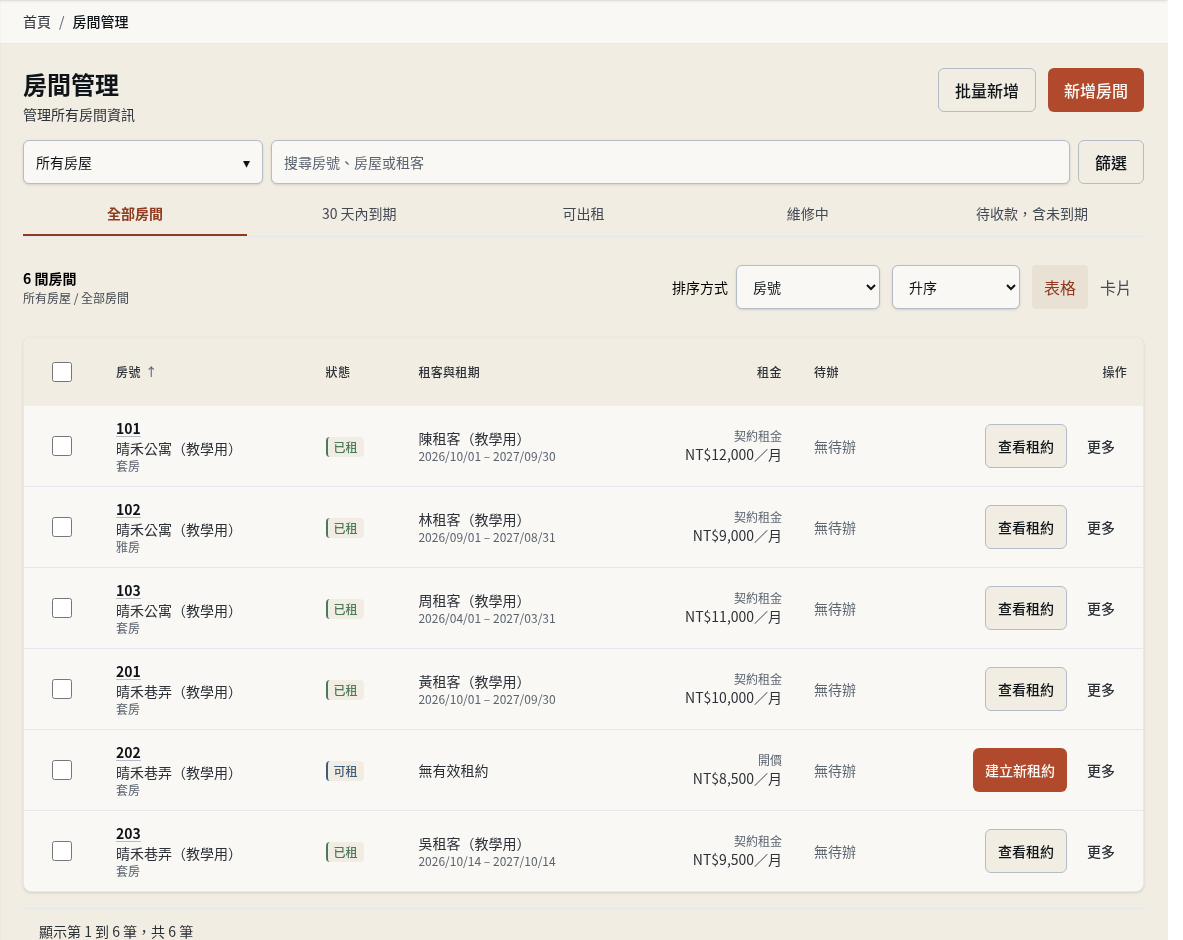Screen dimensions: 1183x940
Task: Open the 所有房屋 property dropdown
Action: click(143, 162)
